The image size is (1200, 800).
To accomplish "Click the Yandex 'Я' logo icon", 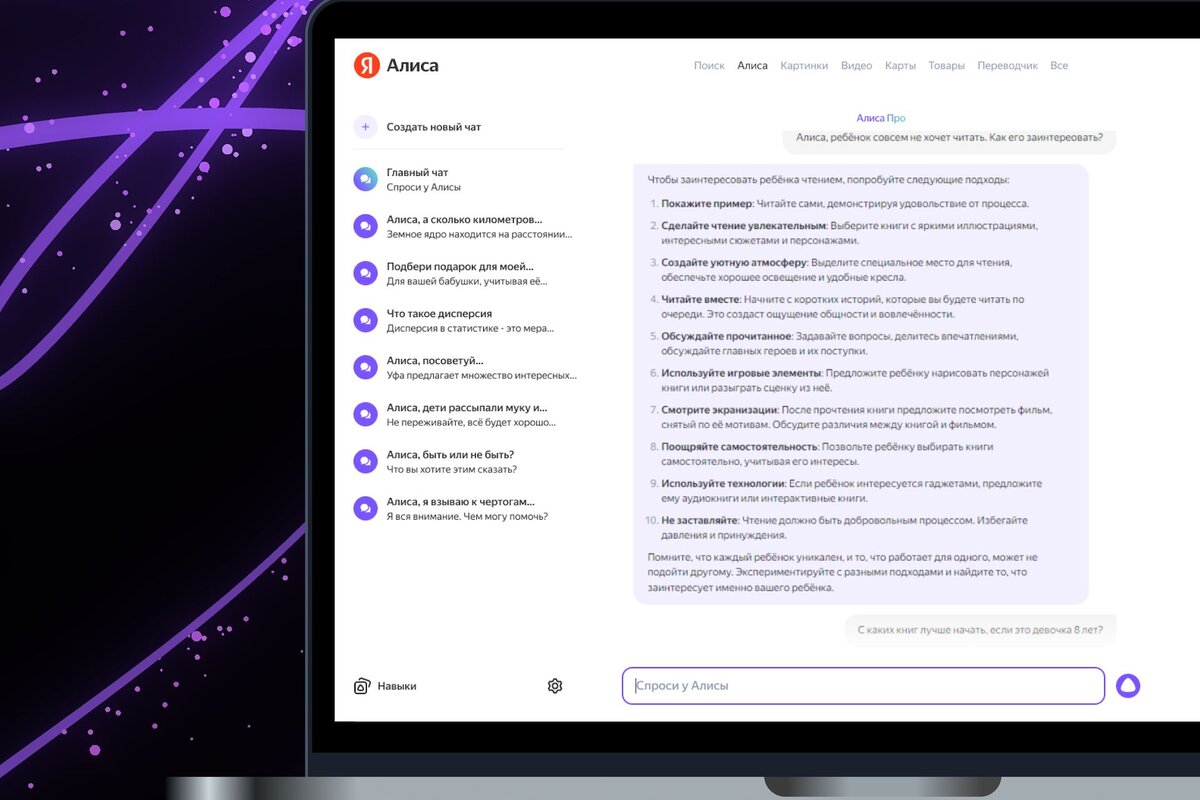I will [366, 65].
